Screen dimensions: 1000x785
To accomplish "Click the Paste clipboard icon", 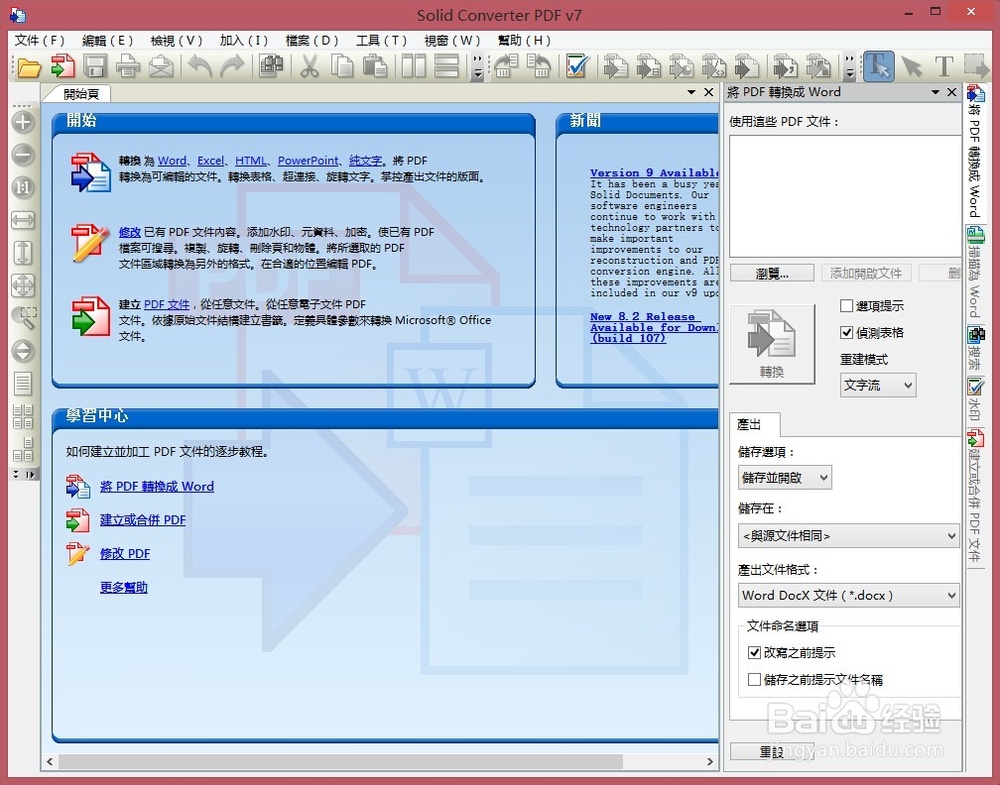I will [375, 66].
